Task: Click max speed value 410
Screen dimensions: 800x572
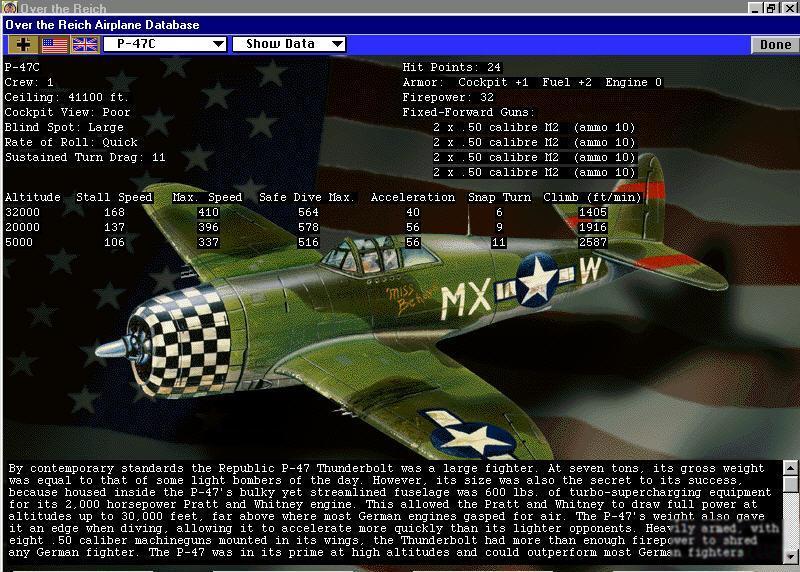Action: 208,212
